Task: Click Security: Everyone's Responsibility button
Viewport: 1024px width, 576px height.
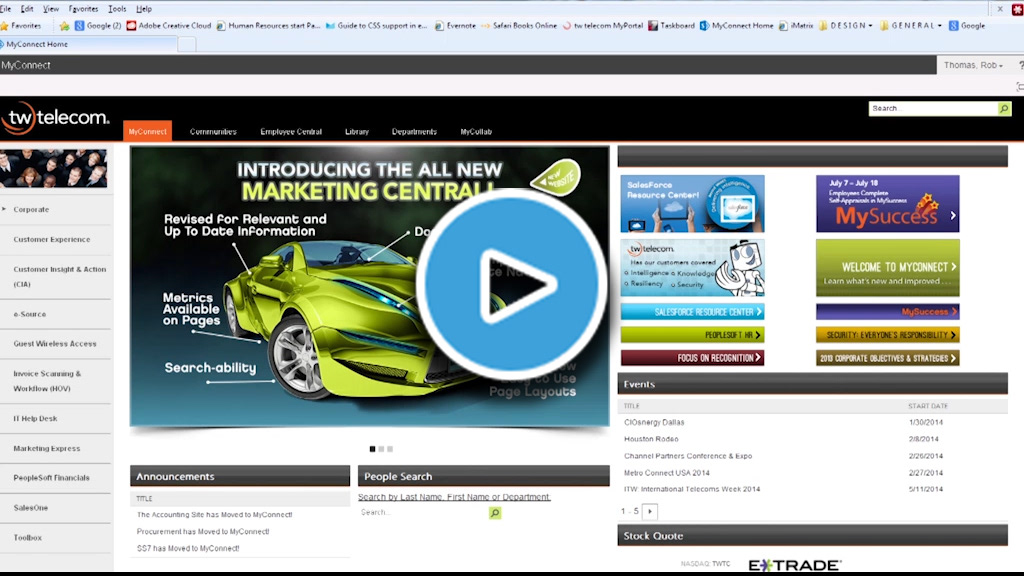Action: pyautogui.click(x=888, y=335)
